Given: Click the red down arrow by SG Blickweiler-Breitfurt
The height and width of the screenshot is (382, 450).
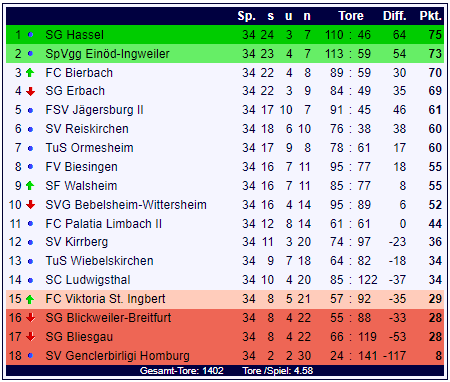Looking at the screenshot, I should pyautogui.click(x=30, y=318).
